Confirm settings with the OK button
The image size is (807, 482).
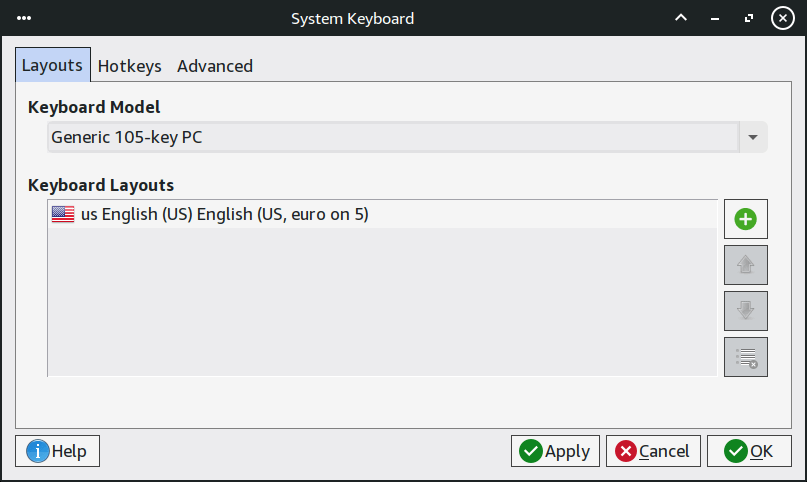tap(749, 451)
